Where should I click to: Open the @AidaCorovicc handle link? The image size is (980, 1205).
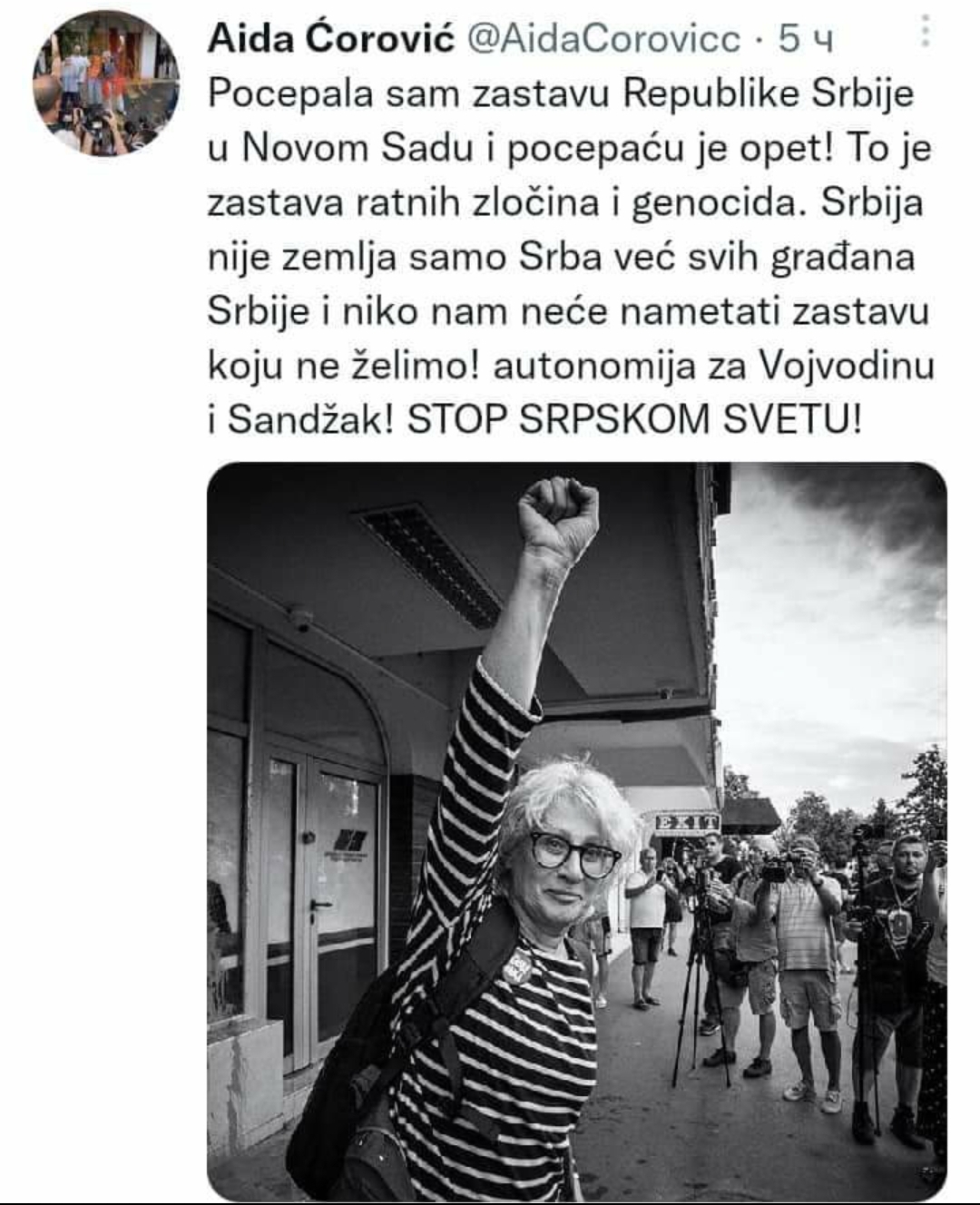click(x=603, y=39)
